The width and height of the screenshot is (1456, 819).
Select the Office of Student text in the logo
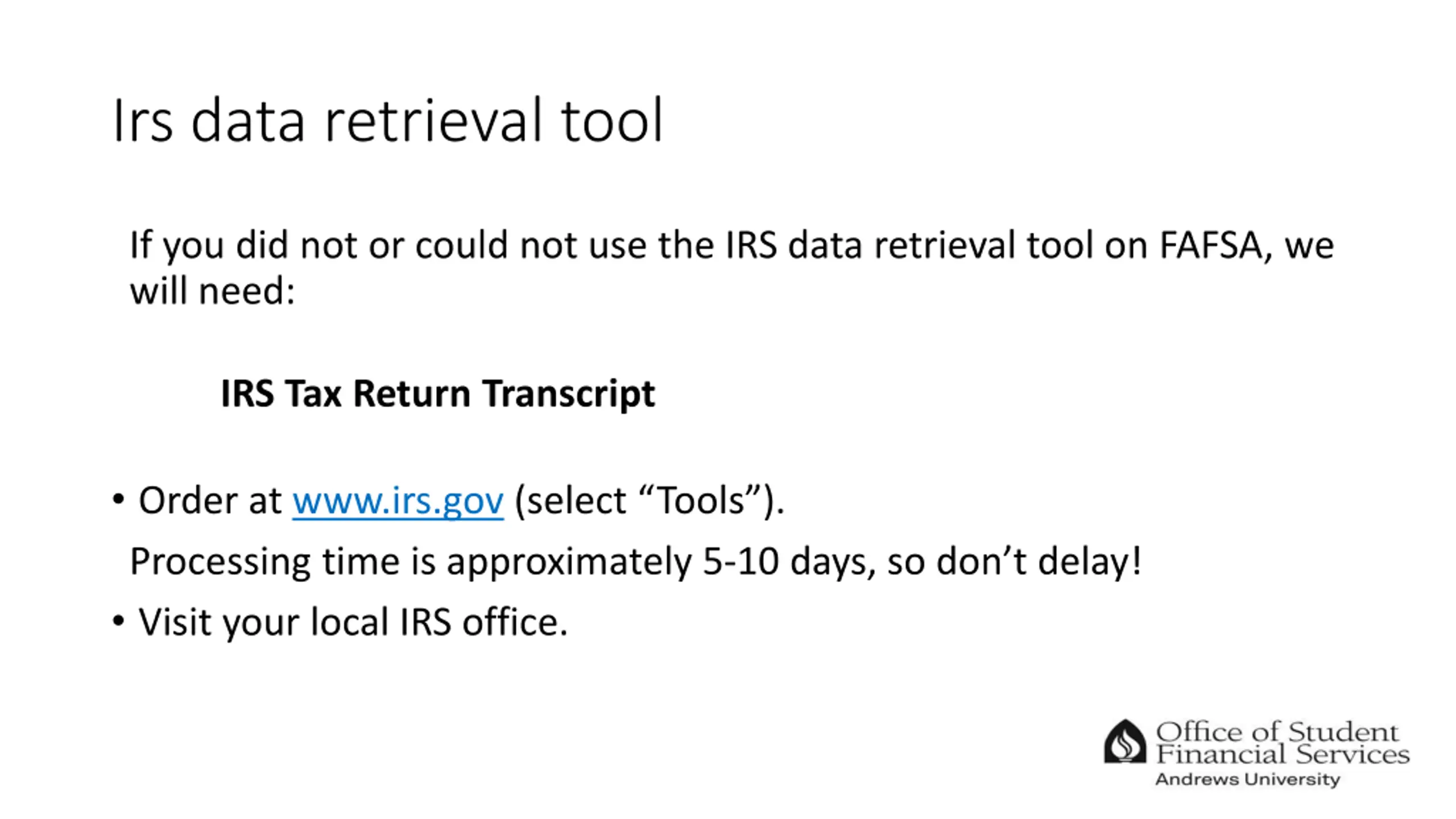point(1277,731)
